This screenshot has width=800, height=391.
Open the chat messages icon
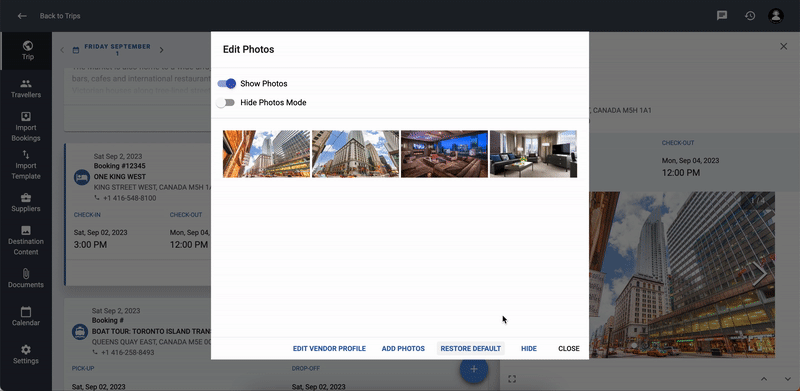click(722, 16)
